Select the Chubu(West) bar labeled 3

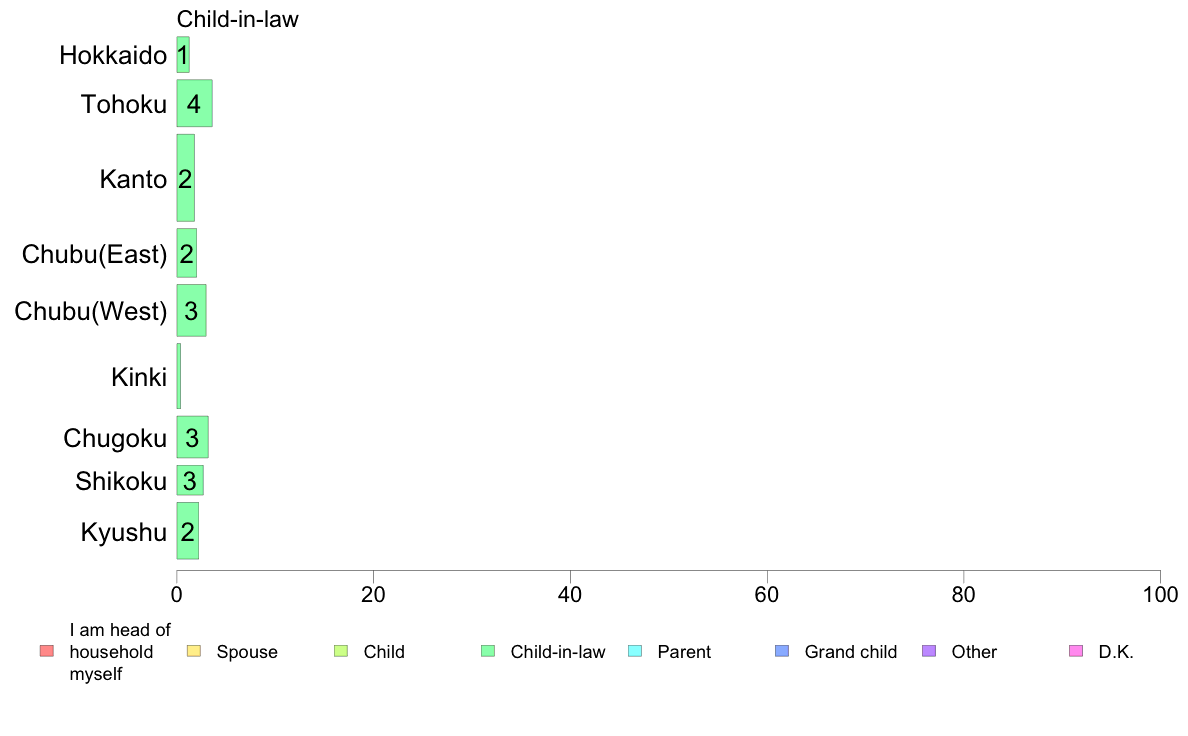192,310
